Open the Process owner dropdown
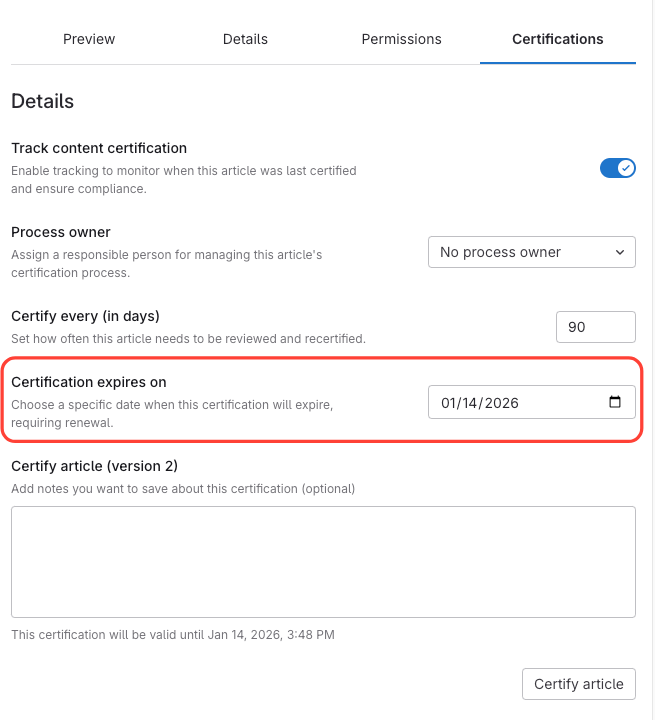 [531, 252]
